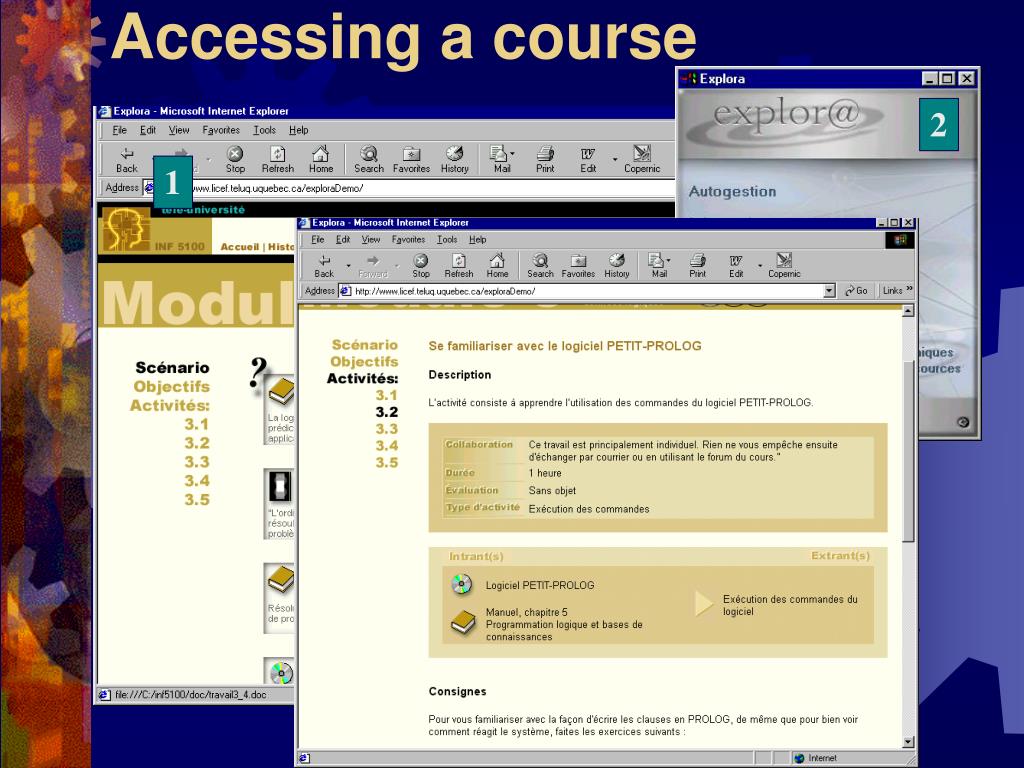Click Accueil link in rear window header
Image resolution: width=1024 pixels, height=768 pixels.
tap(240, 247)
